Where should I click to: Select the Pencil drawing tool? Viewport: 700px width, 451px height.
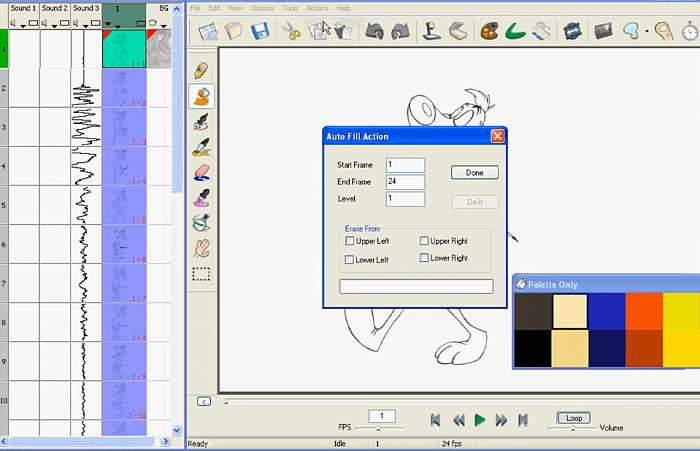[201, 71]
